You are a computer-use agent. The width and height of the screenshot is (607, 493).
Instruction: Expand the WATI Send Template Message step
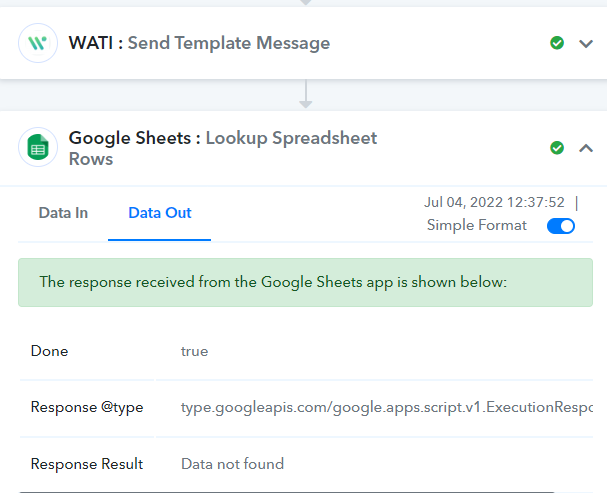pos(586,43)
